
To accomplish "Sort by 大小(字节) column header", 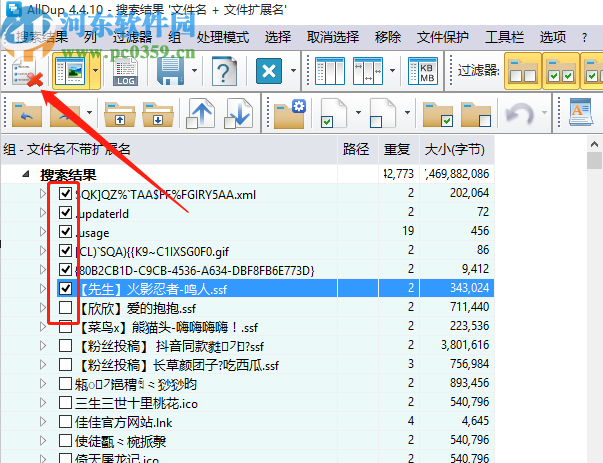I will (x=456, y=150).
